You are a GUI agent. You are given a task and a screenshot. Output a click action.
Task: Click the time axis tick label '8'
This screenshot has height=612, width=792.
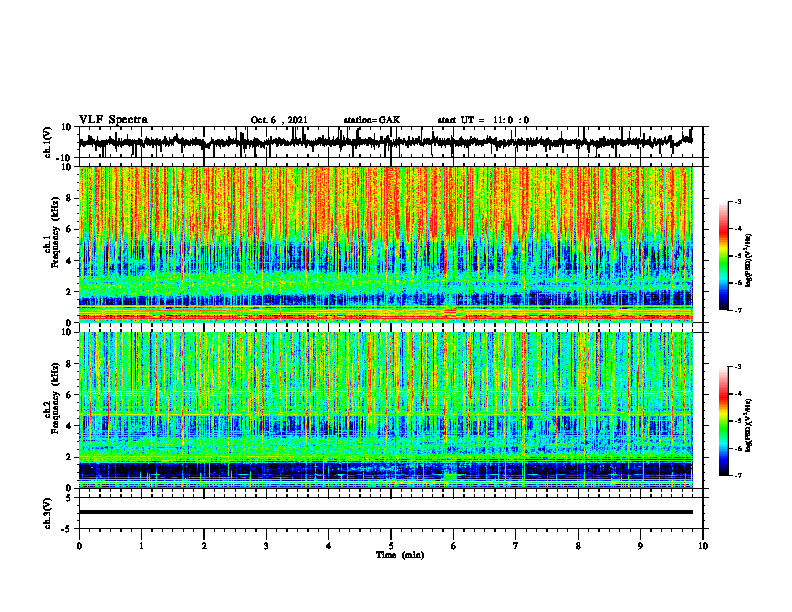578,546
